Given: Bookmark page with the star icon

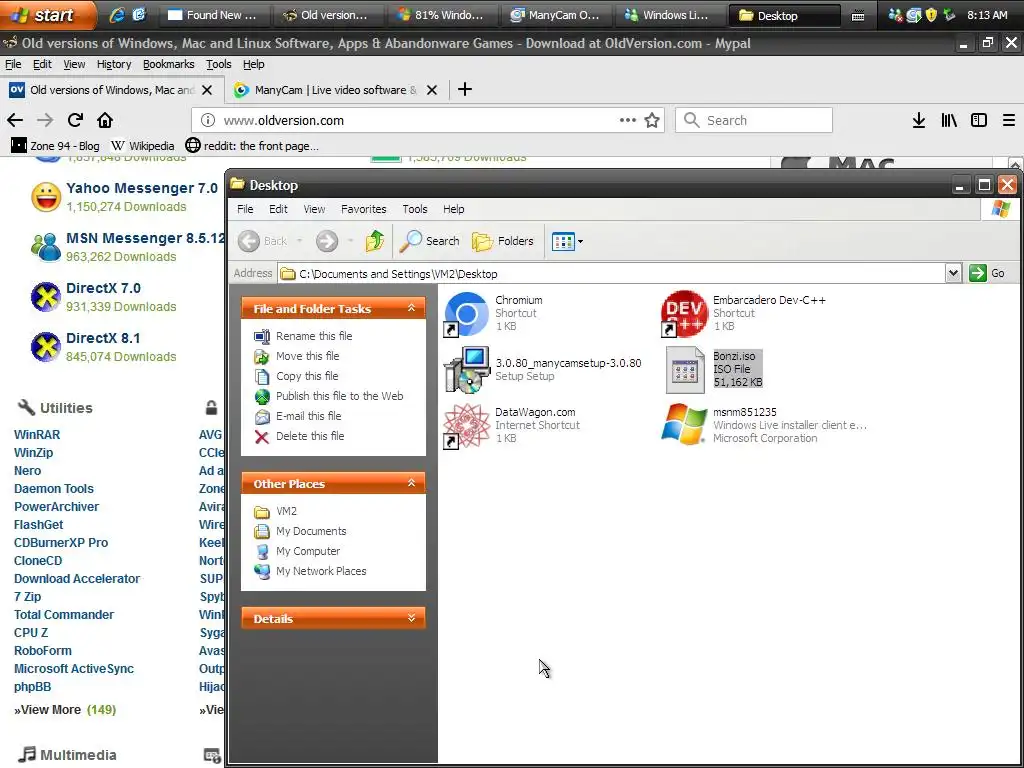Looking at the screenshot, I should tap(652, 120).
